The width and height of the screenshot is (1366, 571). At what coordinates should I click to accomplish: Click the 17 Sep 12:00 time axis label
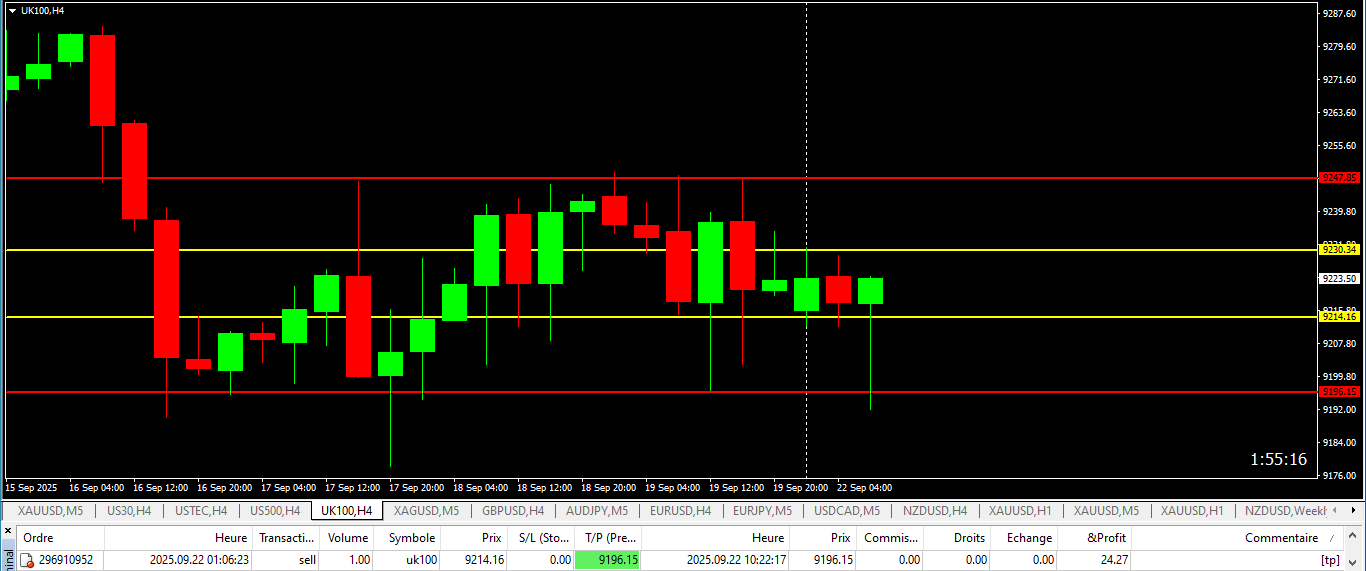[352, 488]
